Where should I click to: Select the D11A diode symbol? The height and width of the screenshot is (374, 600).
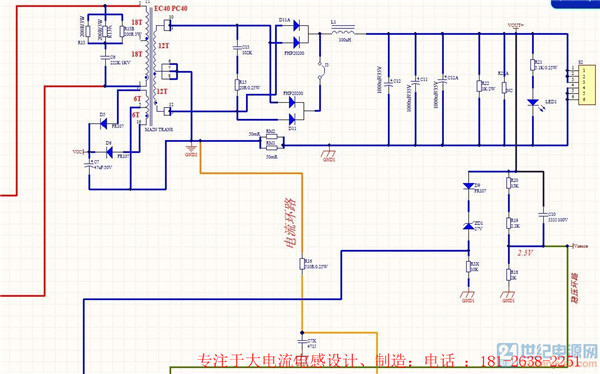coord(297,26)
